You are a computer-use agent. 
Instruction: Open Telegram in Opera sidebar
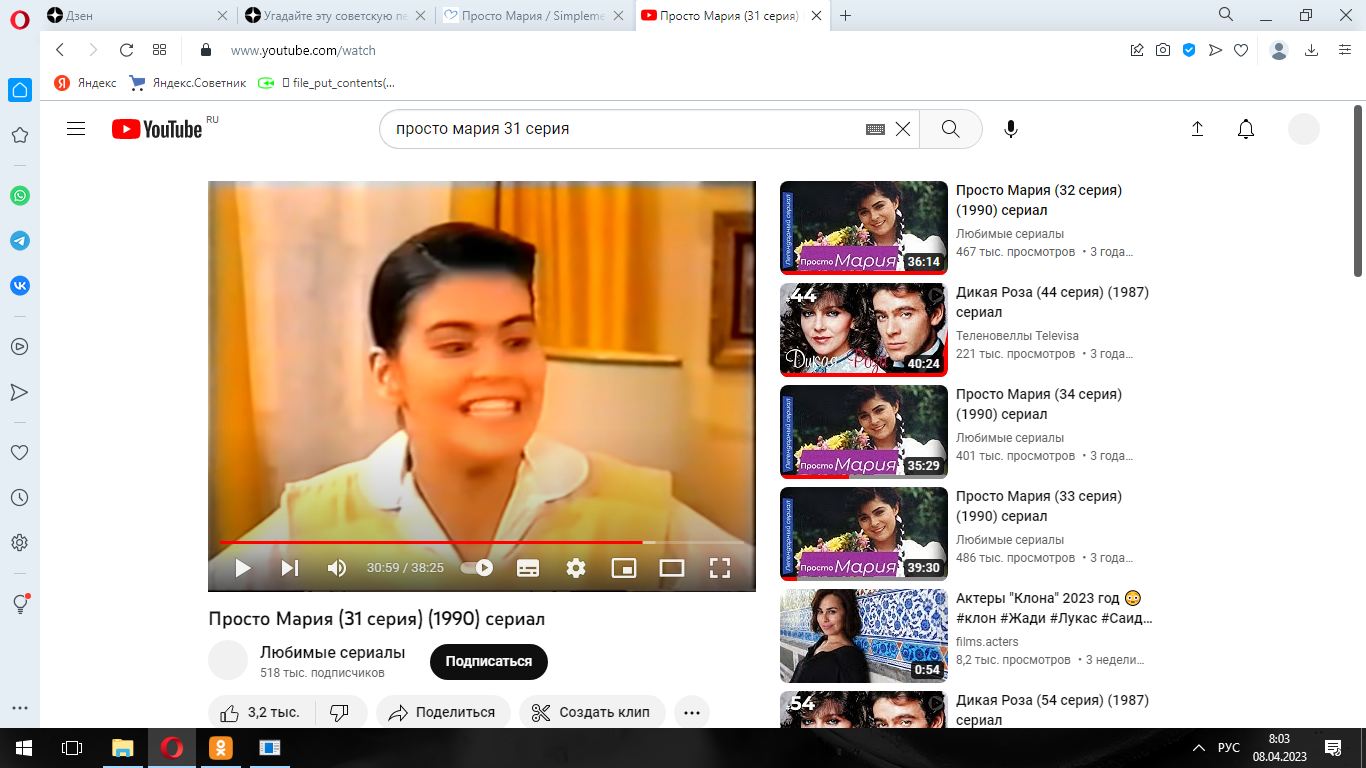point(20,241)
